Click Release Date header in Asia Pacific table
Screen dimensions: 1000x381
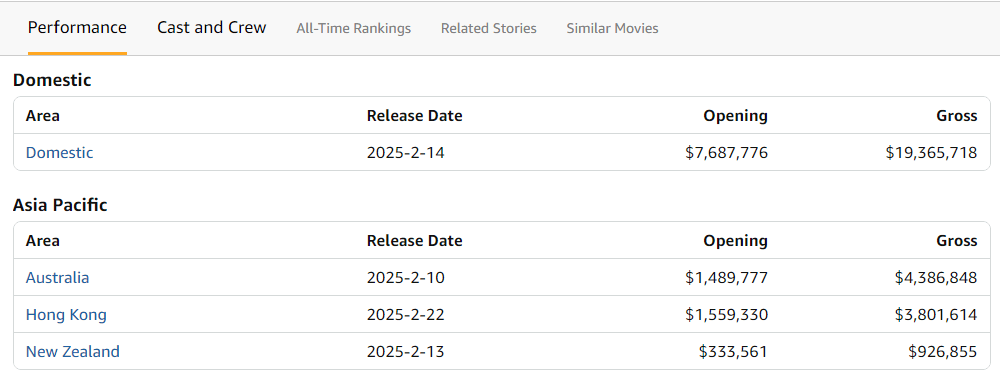415,241
